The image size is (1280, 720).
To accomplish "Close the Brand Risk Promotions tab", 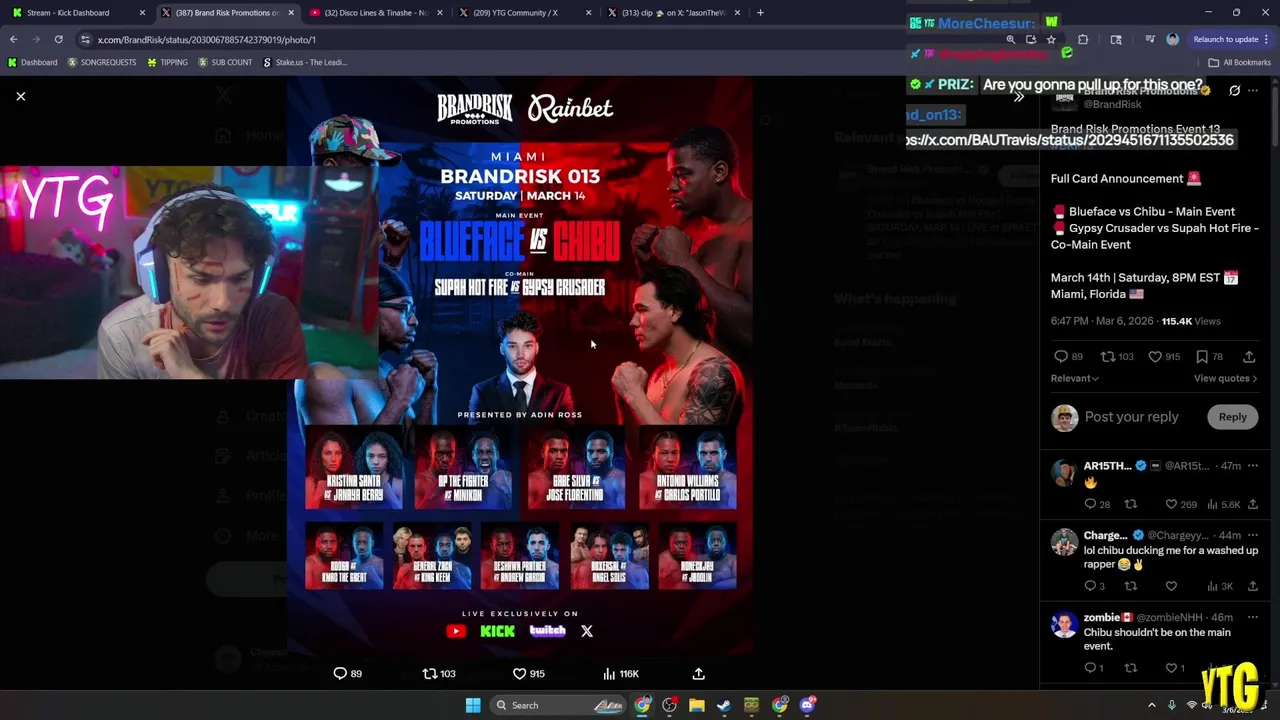I will pyautogui.click(x=291, y=13).
